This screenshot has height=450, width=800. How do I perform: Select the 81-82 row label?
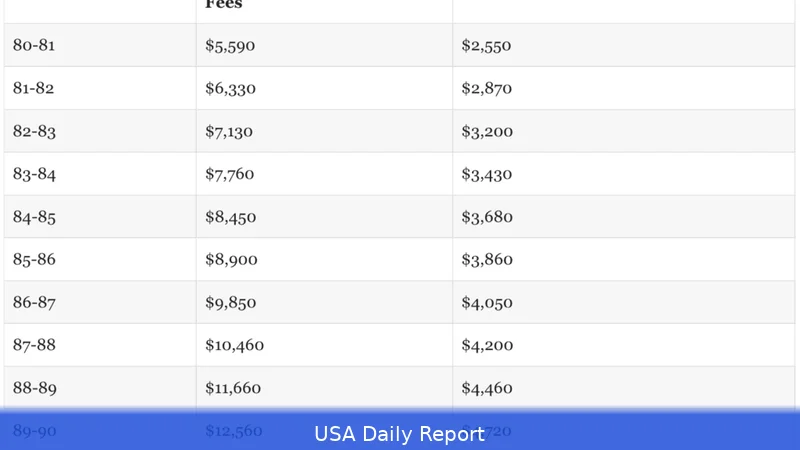pos(34,88)
